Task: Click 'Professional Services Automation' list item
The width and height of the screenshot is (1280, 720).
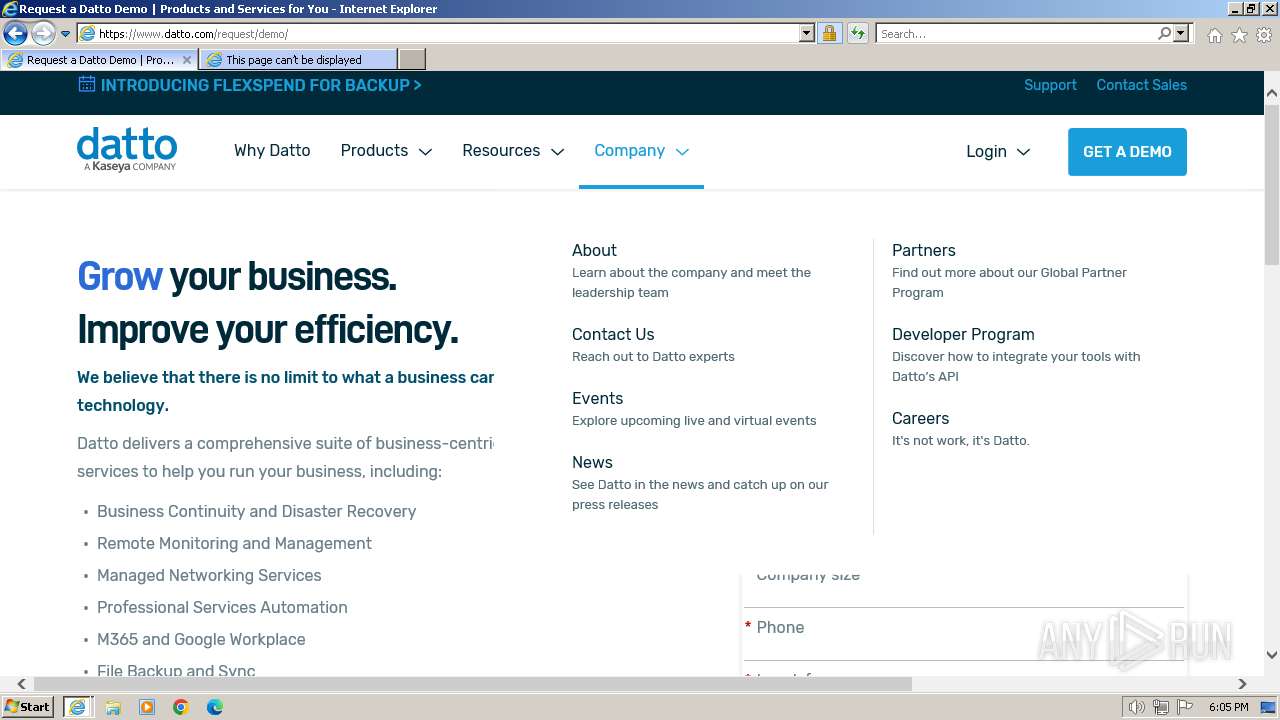Action: 222,607
